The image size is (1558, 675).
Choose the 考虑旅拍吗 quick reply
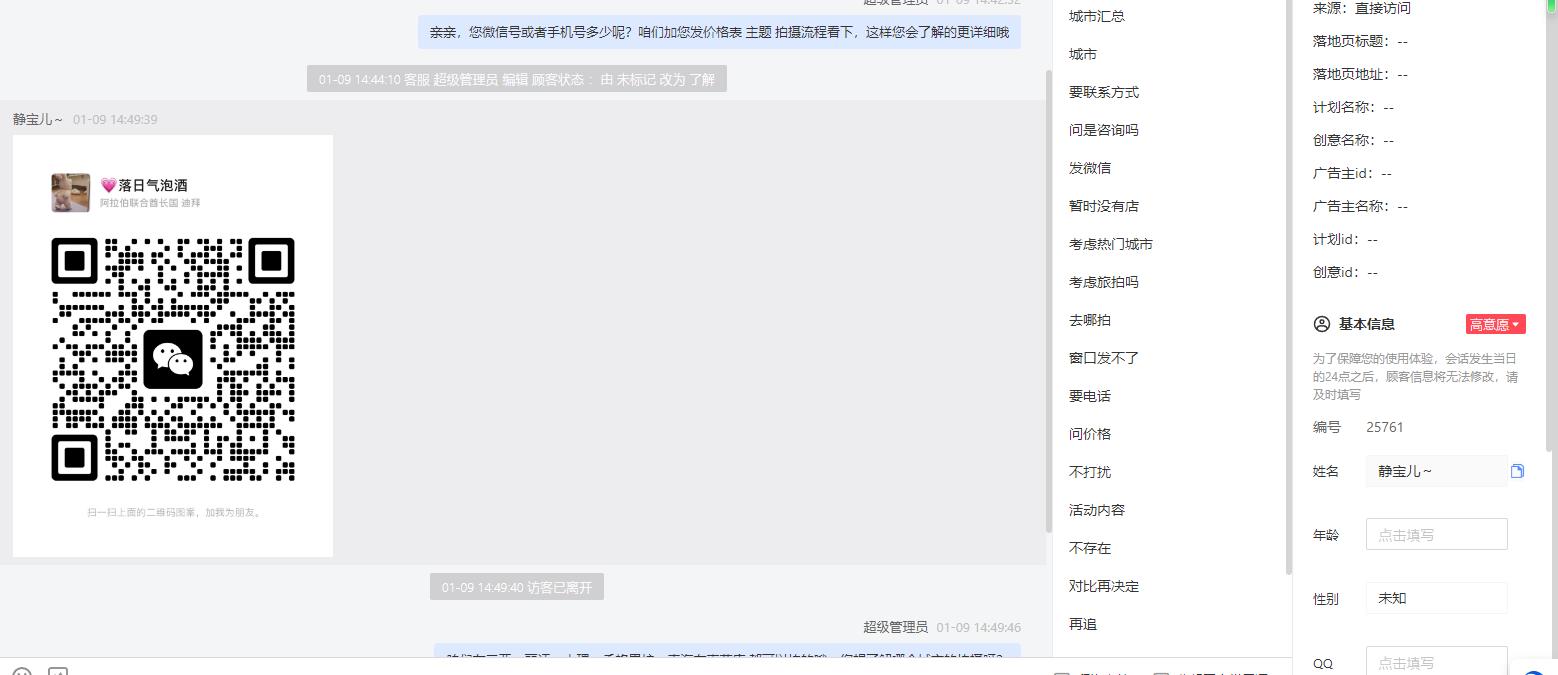pos(1104,282)
